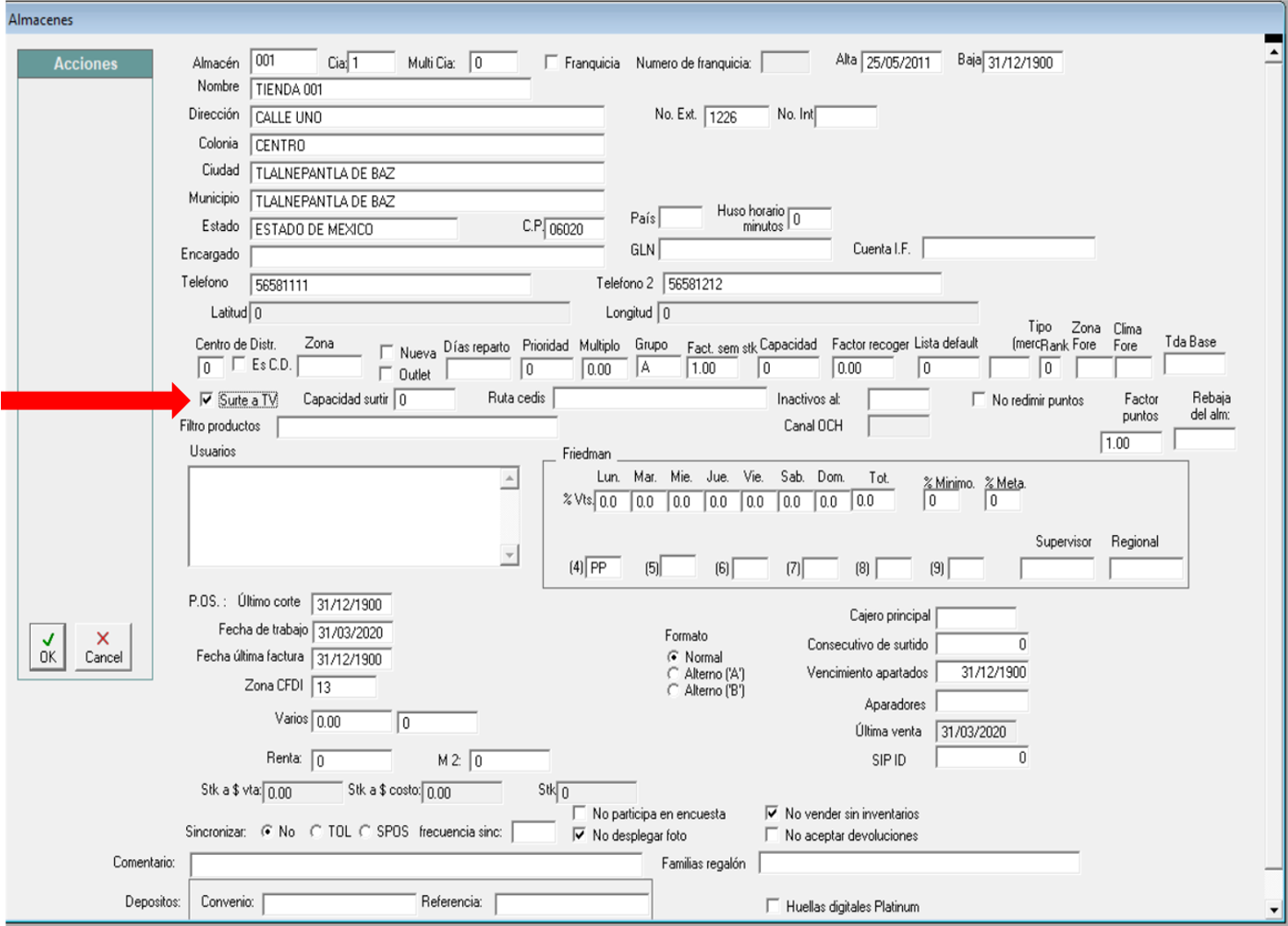Click the Estado field ESTADO DE MEXICO
The height and width of the screenshot is (926, 1288).
pos(354,228)
